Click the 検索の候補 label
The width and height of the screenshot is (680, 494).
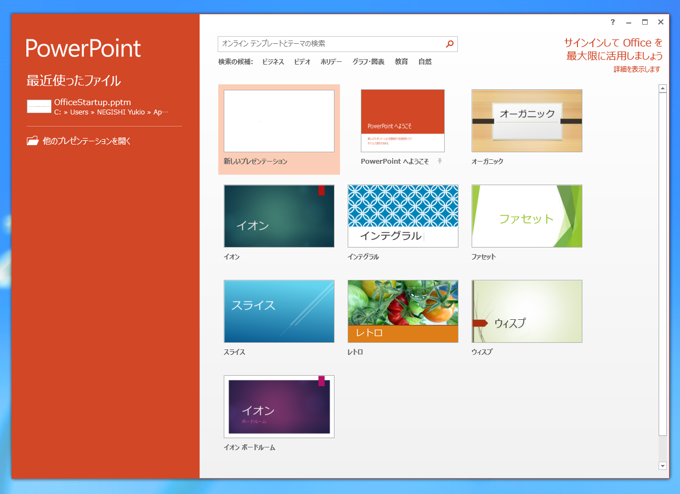(235, 62)
